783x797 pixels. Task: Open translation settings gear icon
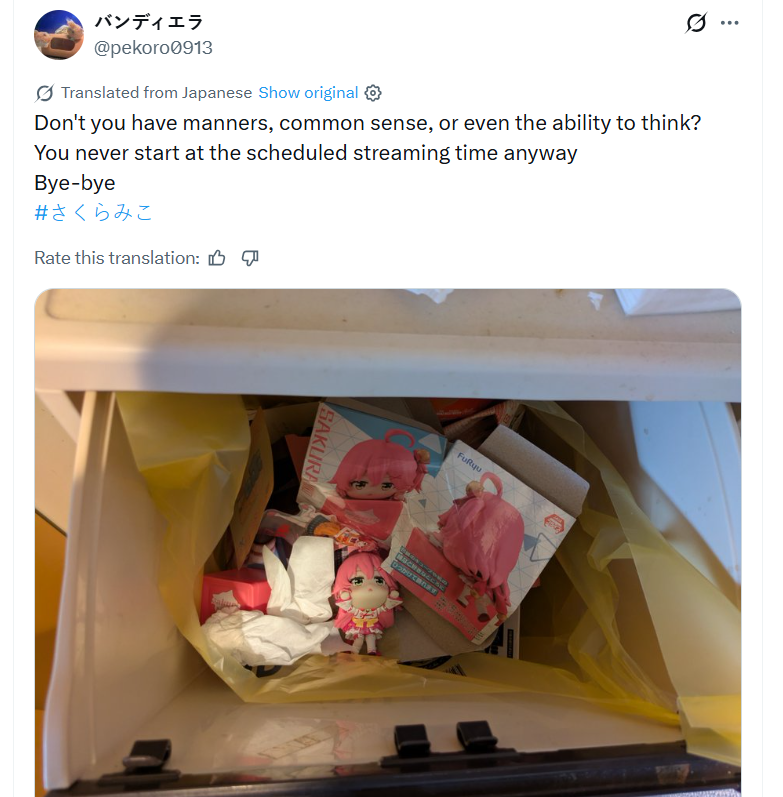click(x=373, y=93)
